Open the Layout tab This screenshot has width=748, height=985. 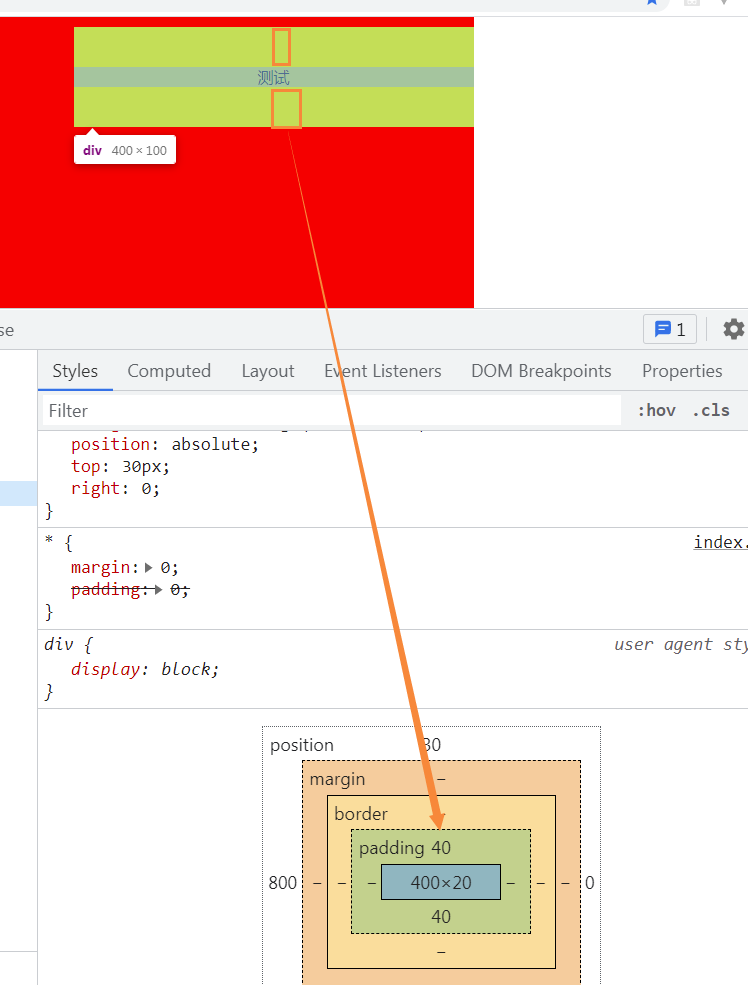(x=268, y=371)
